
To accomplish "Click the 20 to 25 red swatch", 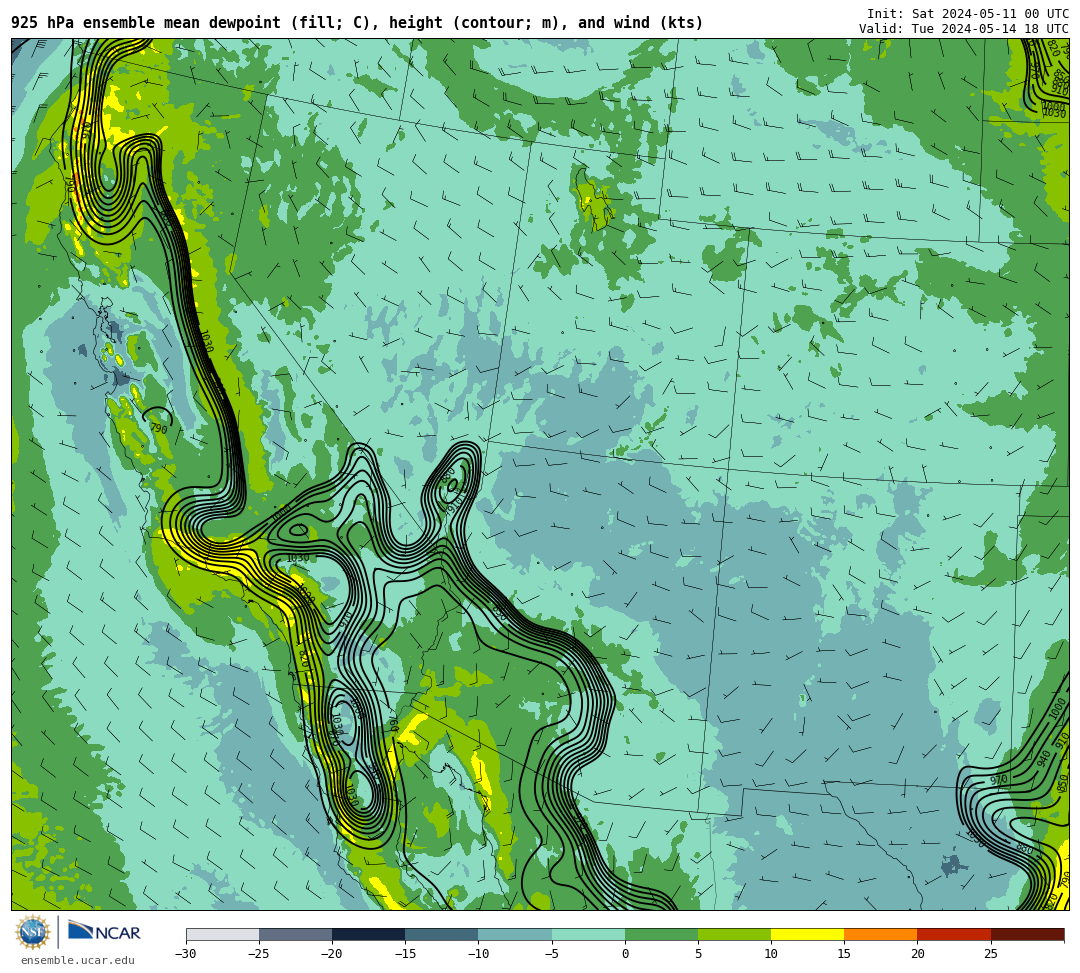I will [954, 934].
